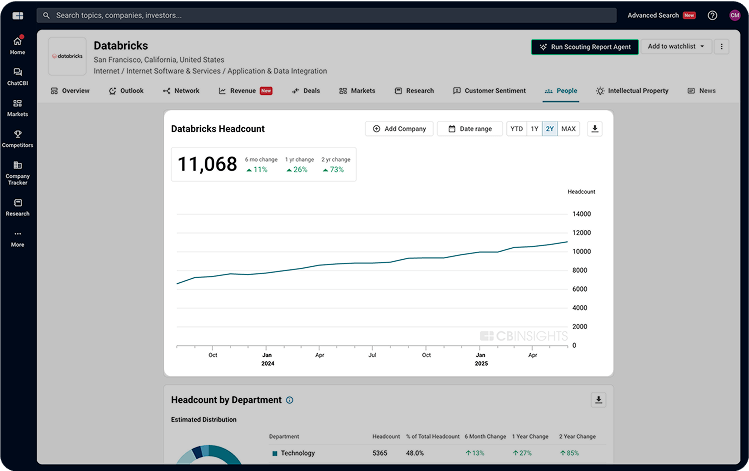
Task: Switch chart range to 1Y
Action: pyautogui.click(x=534, y=129)
